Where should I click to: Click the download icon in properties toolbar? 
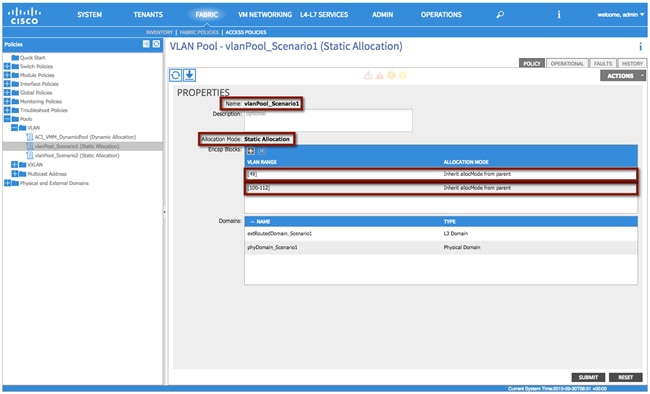pos(189,75)
